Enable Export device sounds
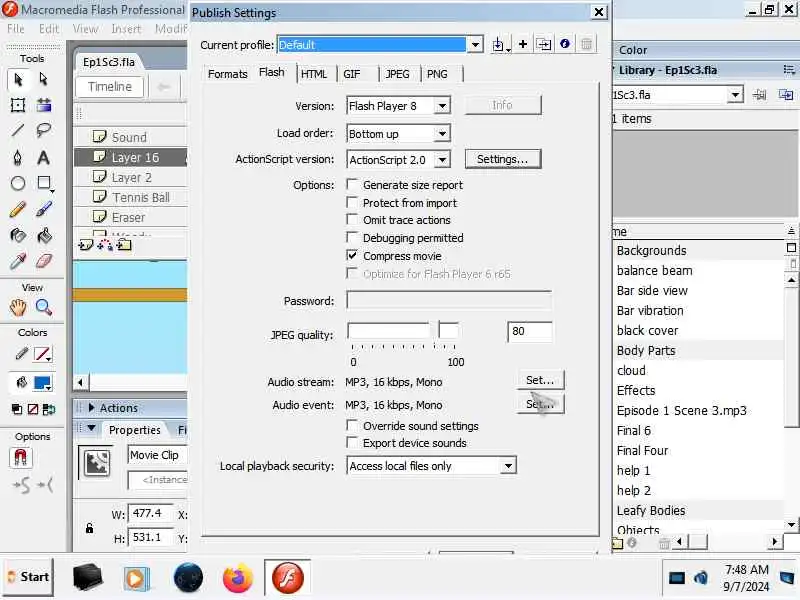This screenshot has height=600, width=800. pyautogui.click(x=352, y=442)
